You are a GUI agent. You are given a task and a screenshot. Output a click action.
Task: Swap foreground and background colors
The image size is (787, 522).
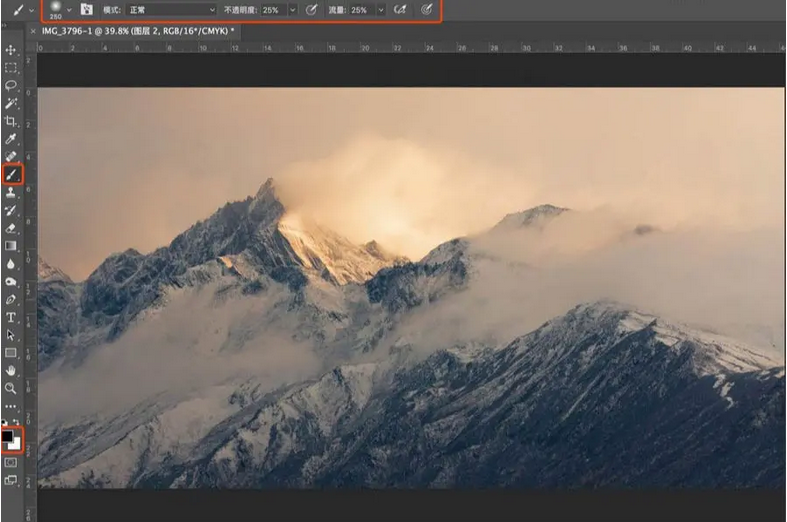16,422
